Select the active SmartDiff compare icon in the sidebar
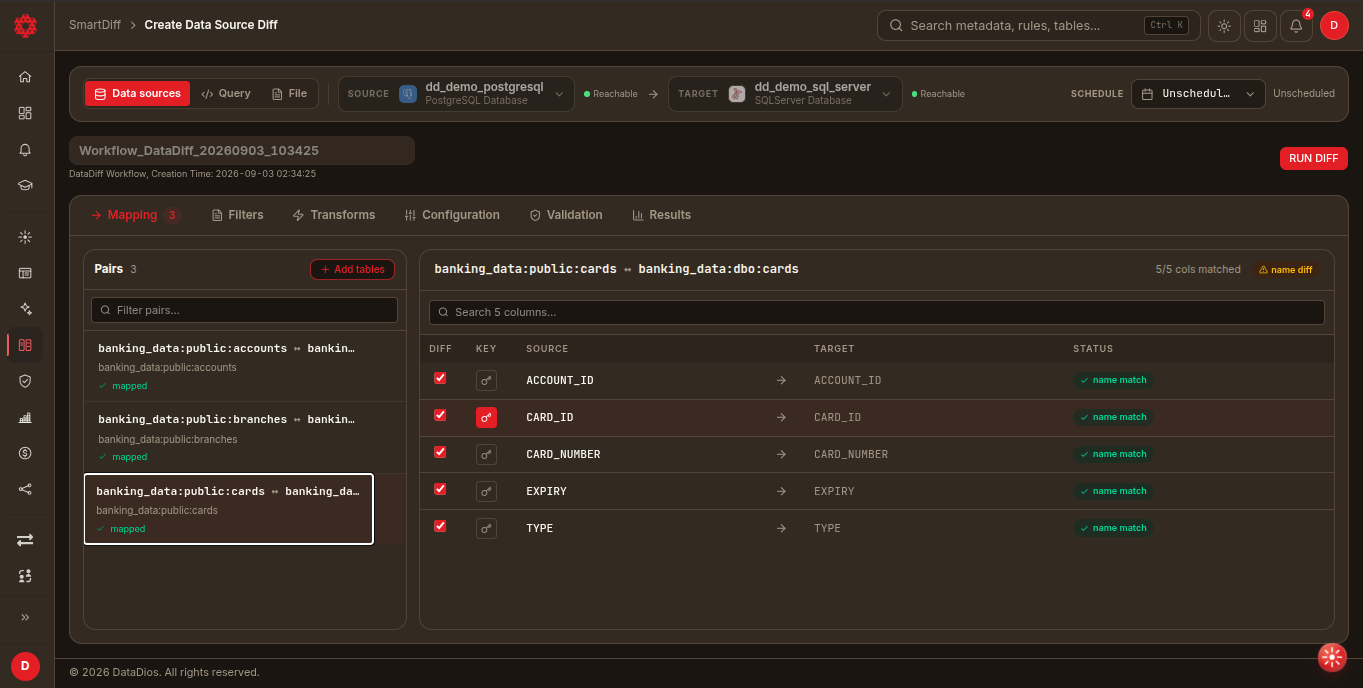Viewport: 1363px width, 688px height. coord(25,345)
